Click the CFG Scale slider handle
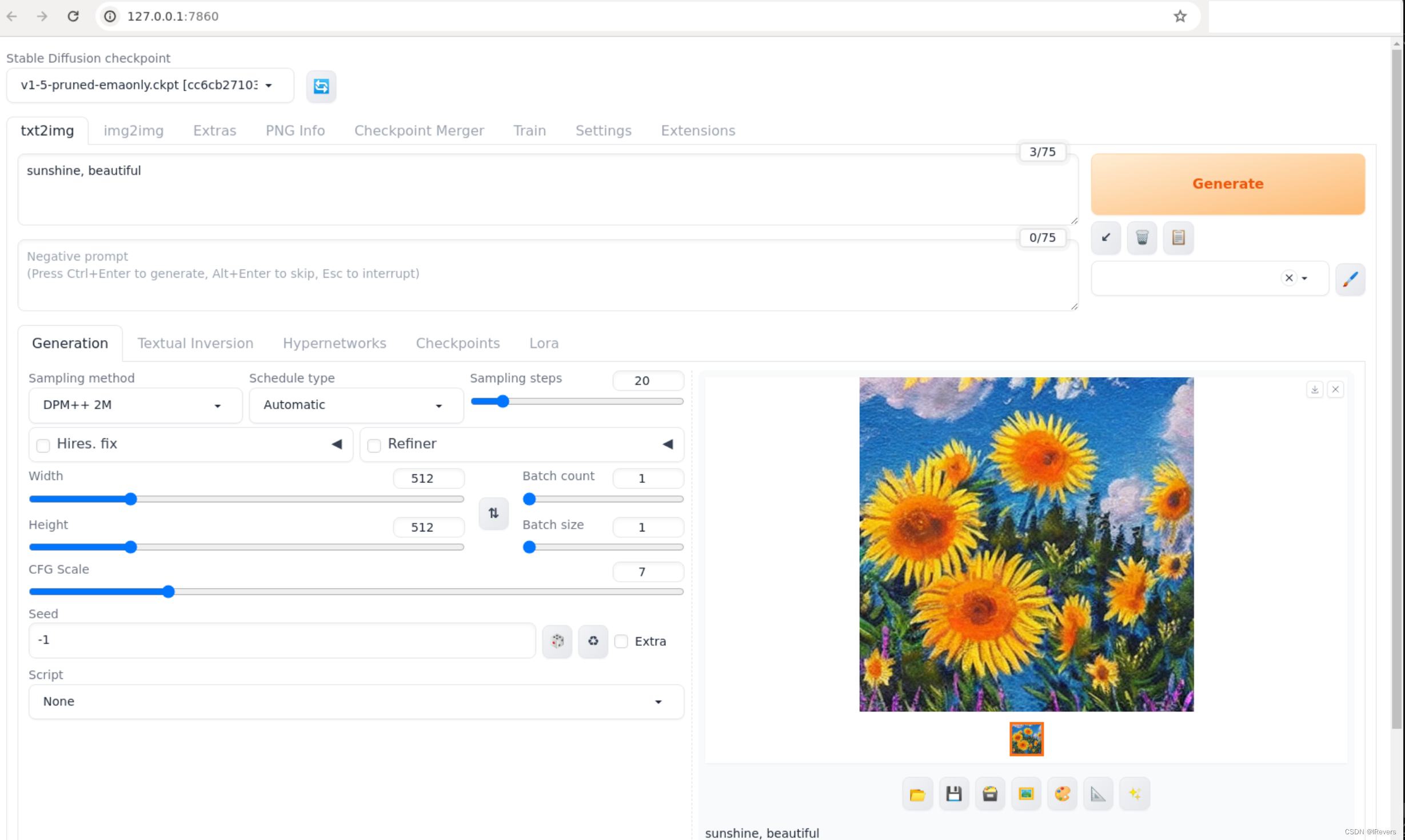This screenshot has width=1405, height=840. tap(168, 591)
